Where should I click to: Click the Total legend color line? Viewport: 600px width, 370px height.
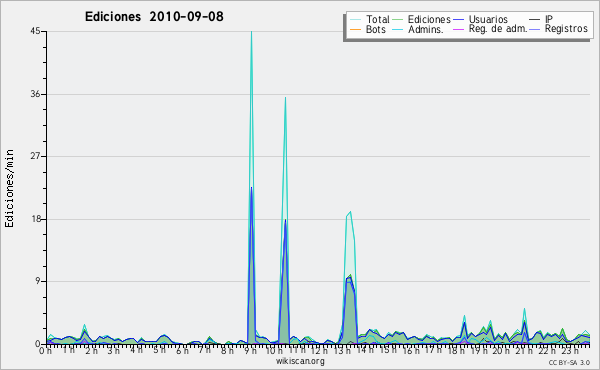[x=355, y=20]
